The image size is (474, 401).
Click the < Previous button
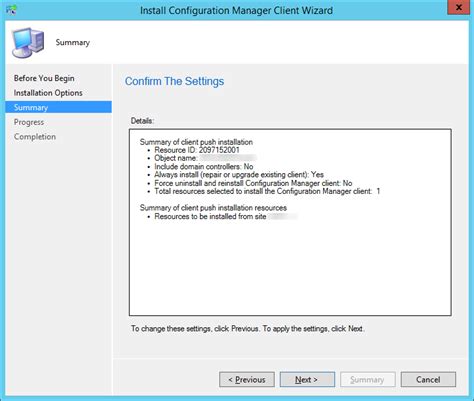[247, 379]
